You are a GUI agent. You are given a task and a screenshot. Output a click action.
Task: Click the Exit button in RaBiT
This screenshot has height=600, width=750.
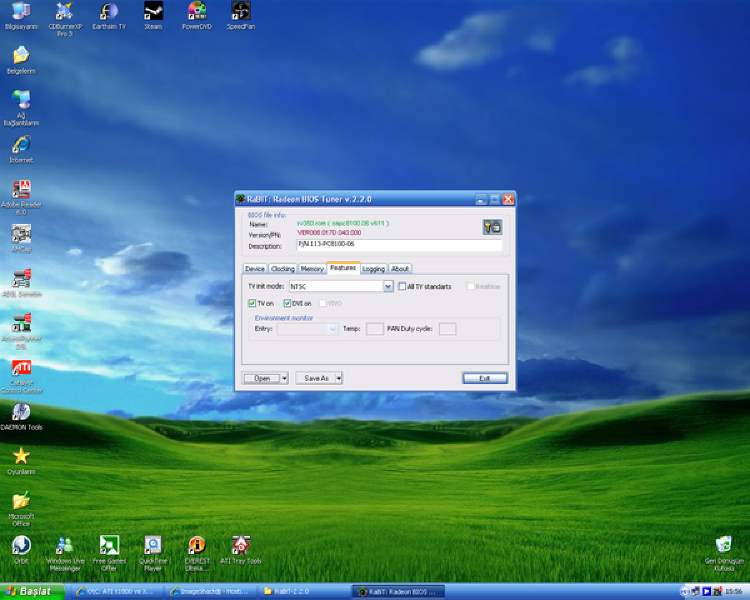tap(485, 378)
